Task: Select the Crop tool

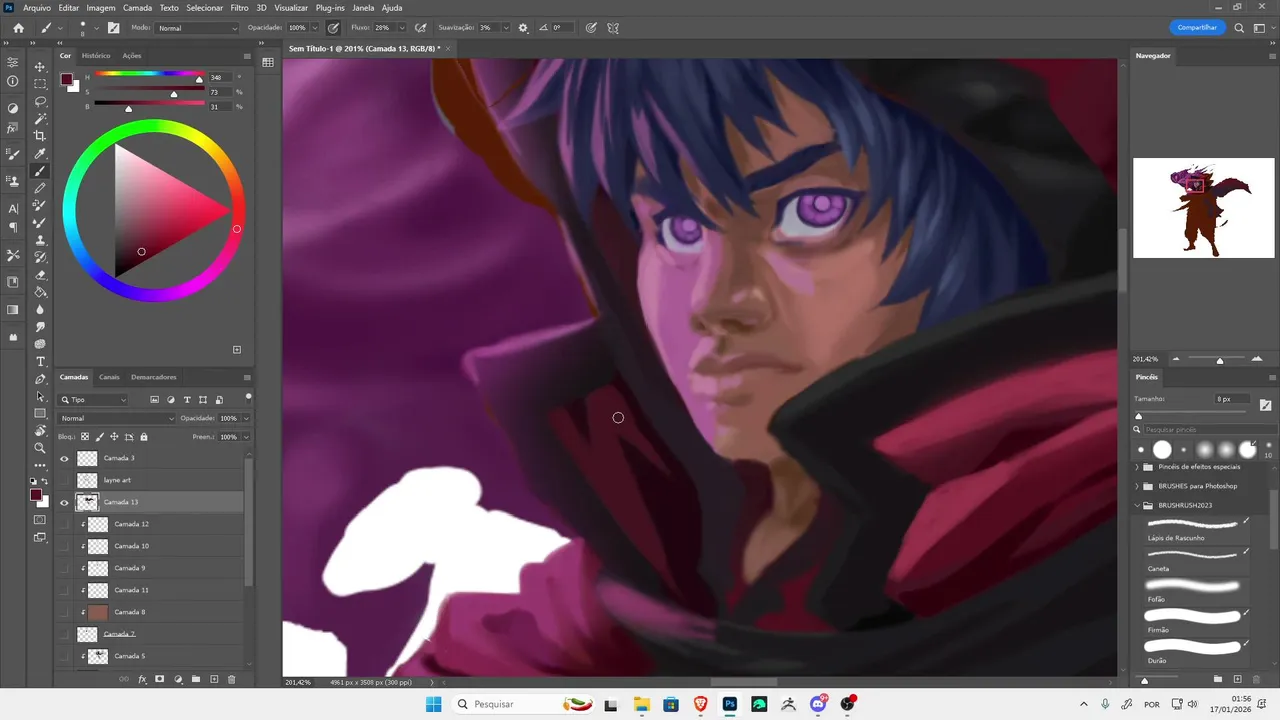Action: tap(40, 136)
